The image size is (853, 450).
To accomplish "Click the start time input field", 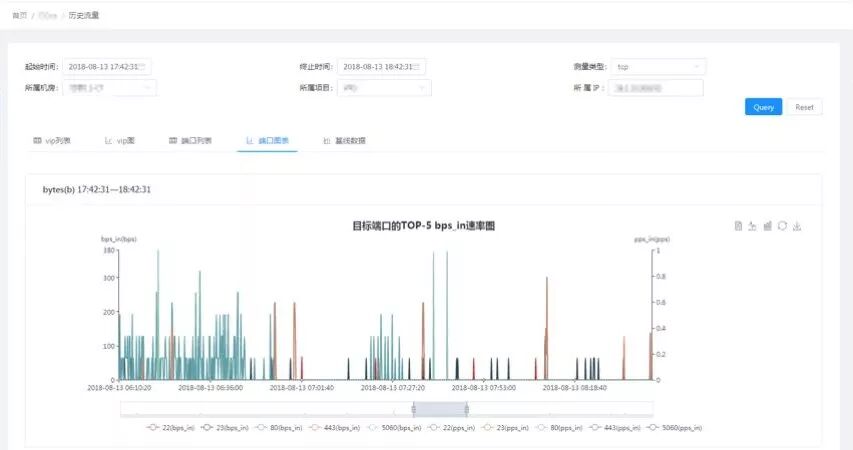I will coord(107,67).
